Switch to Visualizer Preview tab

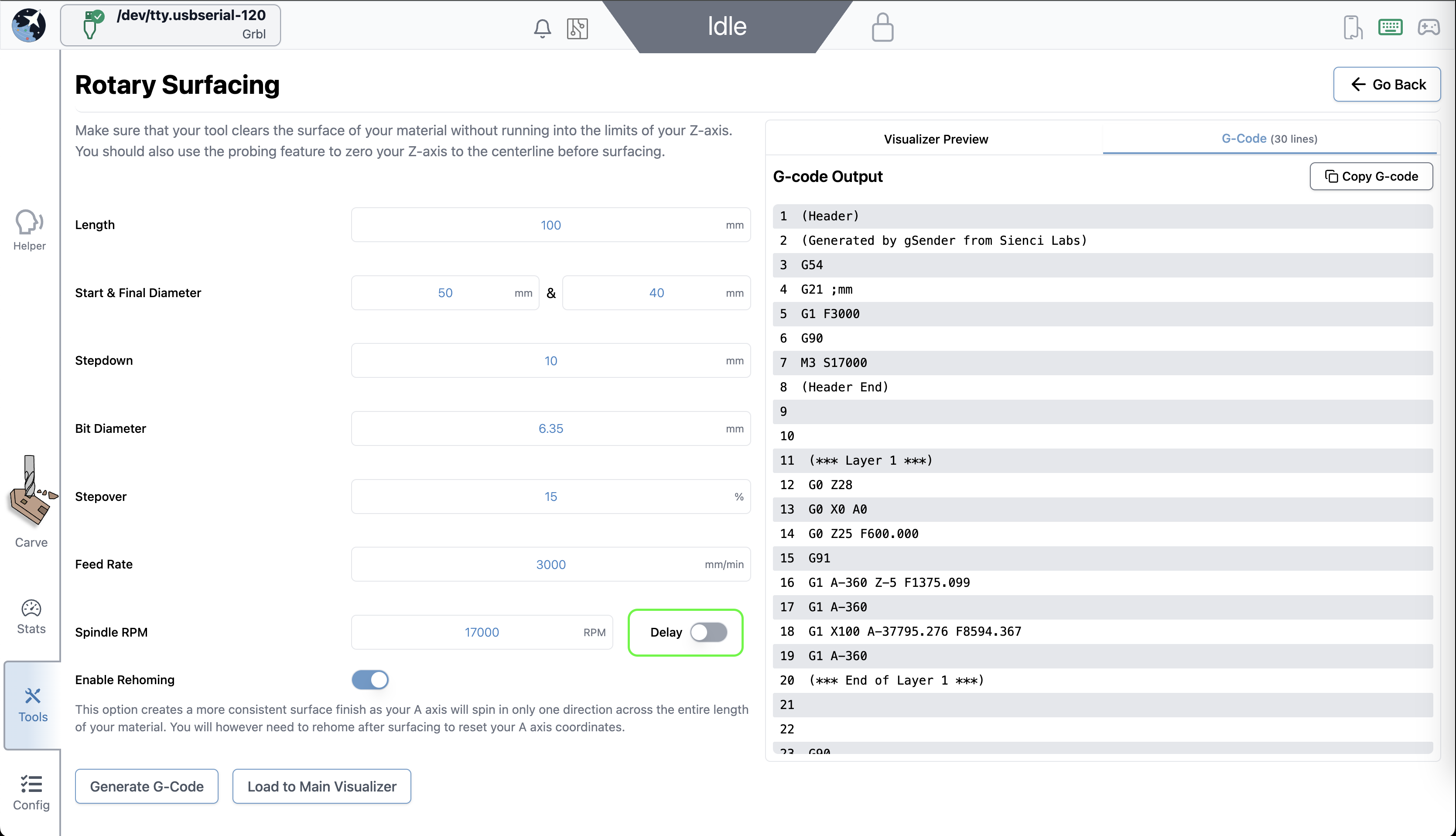[x=936, y=139]
